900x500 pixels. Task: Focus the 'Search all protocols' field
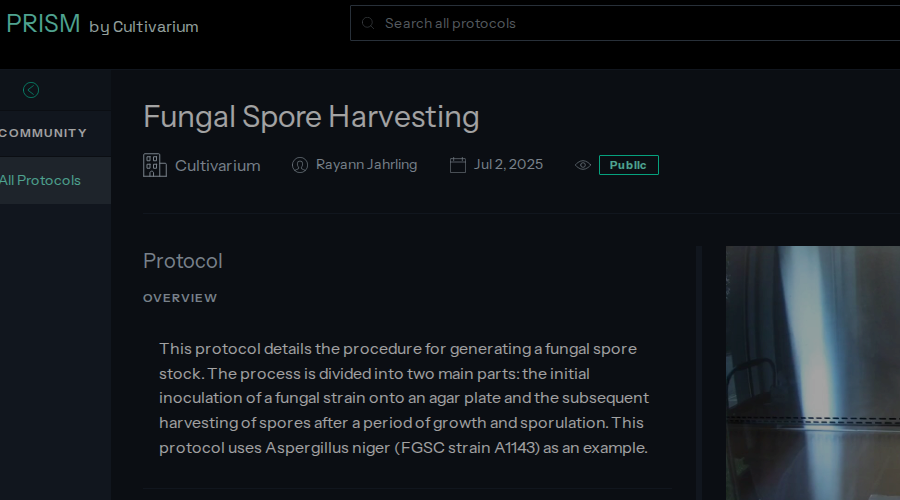click(620, 23)
